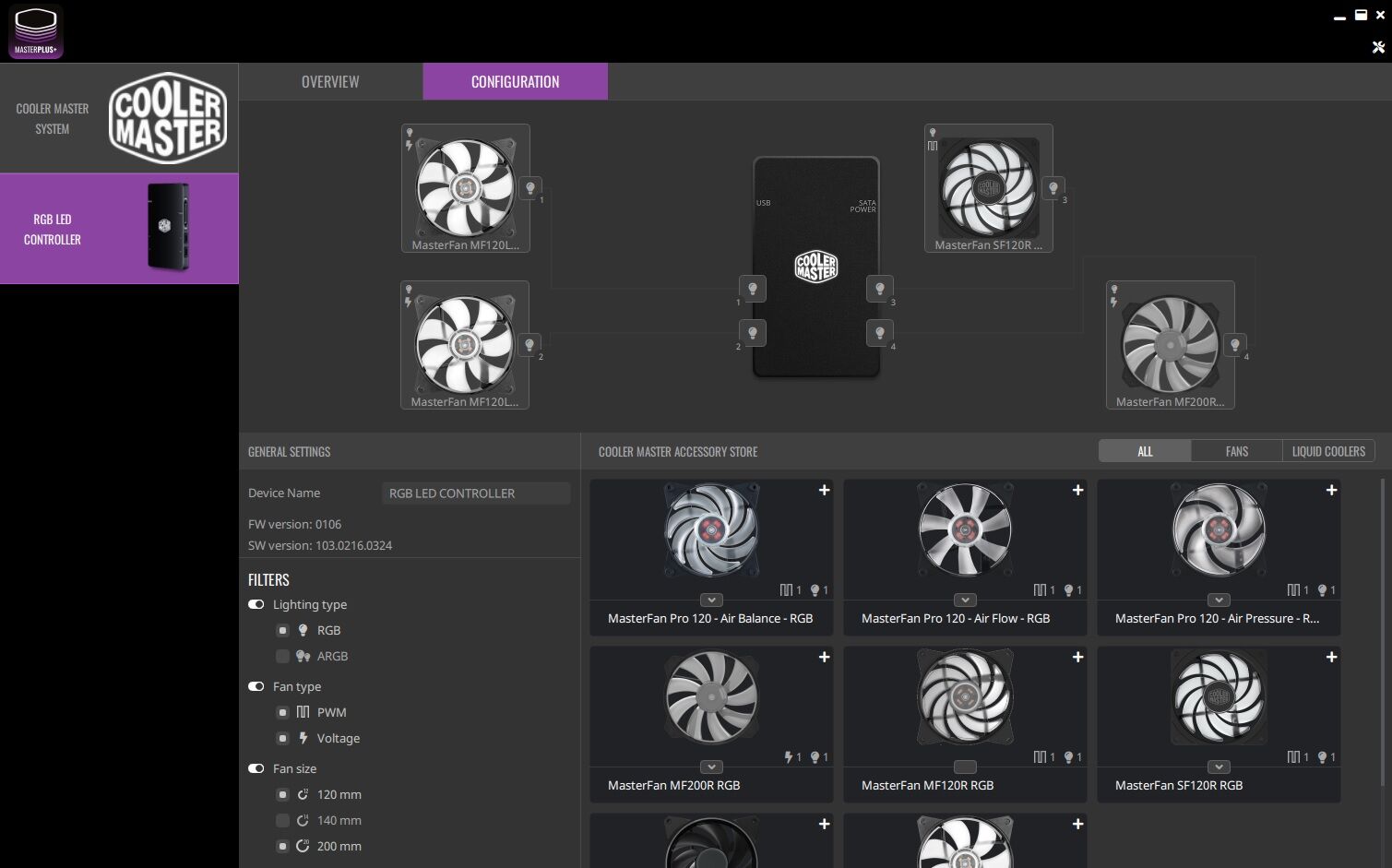The height and width of the screenshot is (868, 1392).
Task: Expand the MasterFan MF200R RGB card
Action: [x=711, y=767]
